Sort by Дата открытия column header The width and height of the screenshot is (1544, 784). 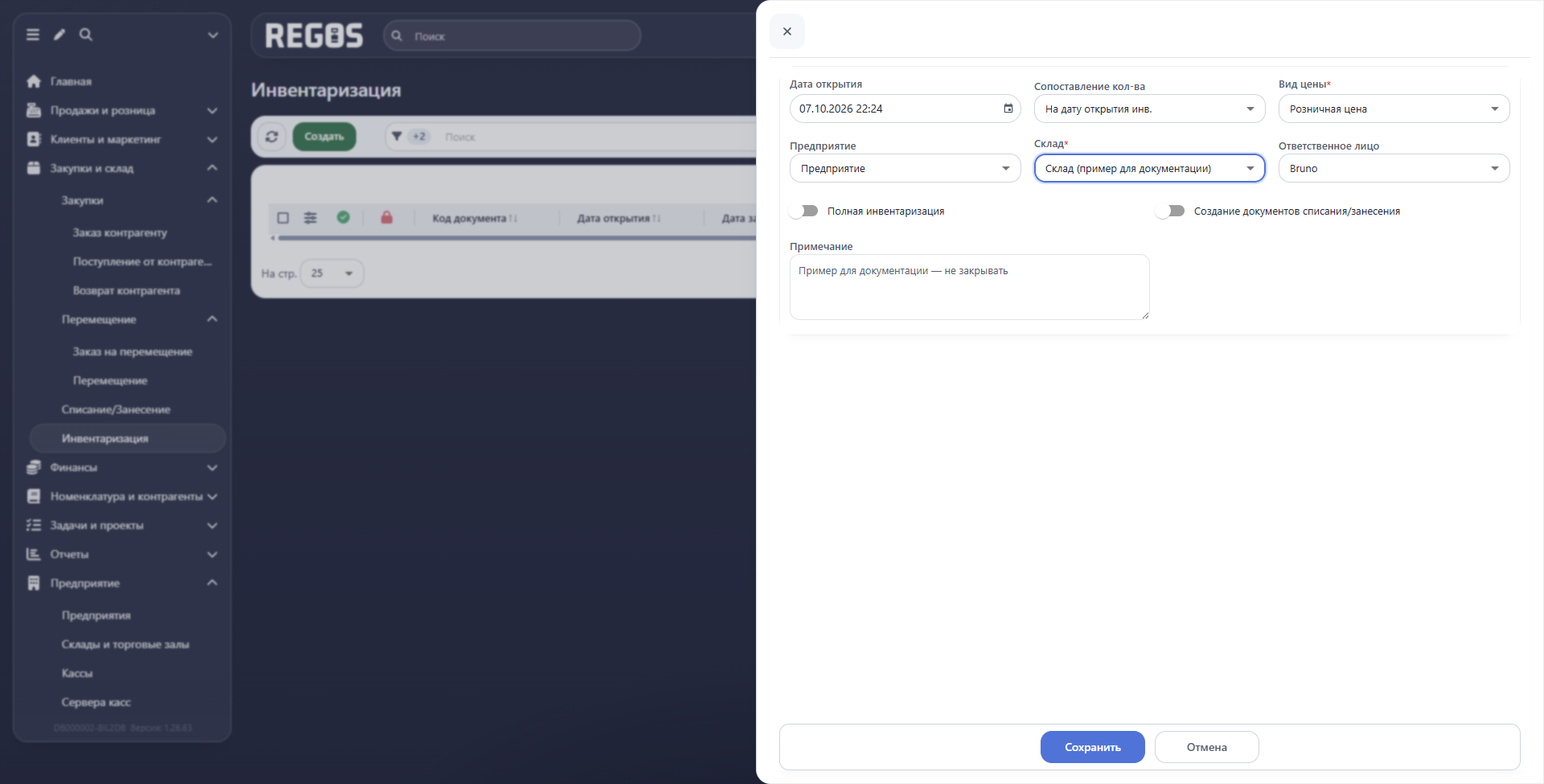point(618,218)
